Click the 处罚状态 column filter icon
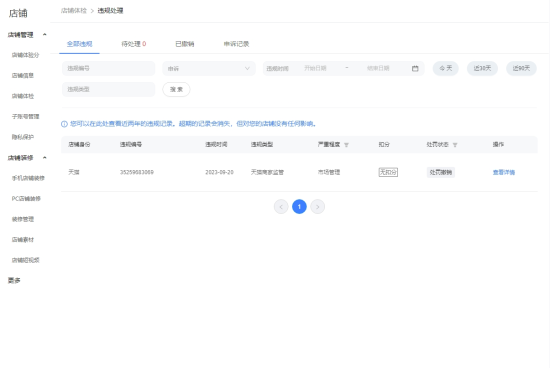 click(455, 145)
